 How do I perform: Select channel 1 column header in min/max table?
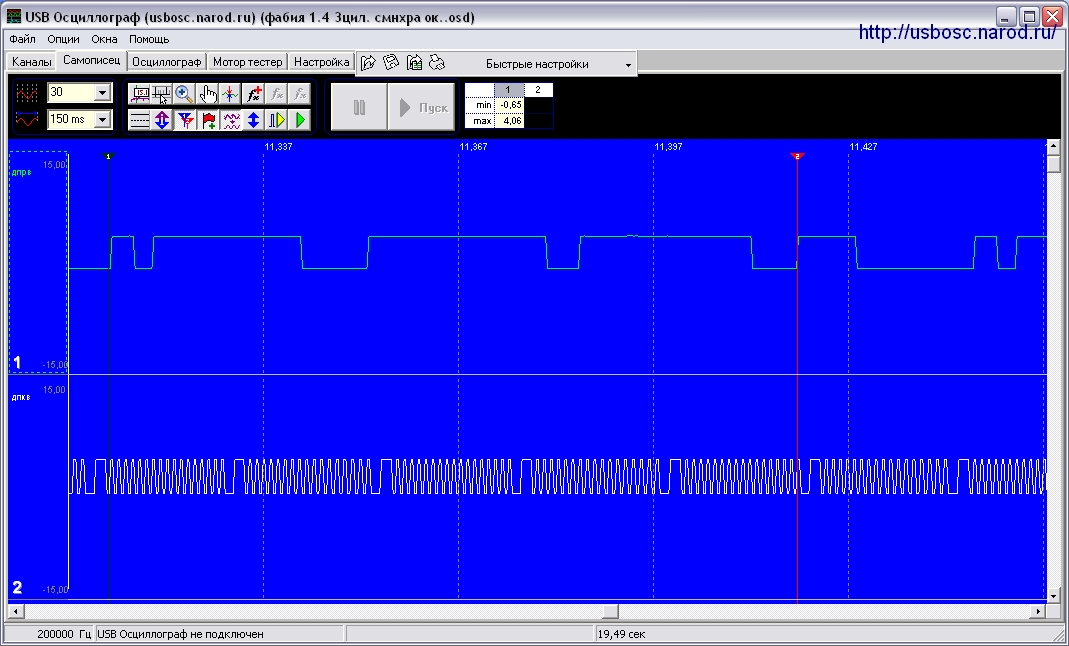pos(508,90)
